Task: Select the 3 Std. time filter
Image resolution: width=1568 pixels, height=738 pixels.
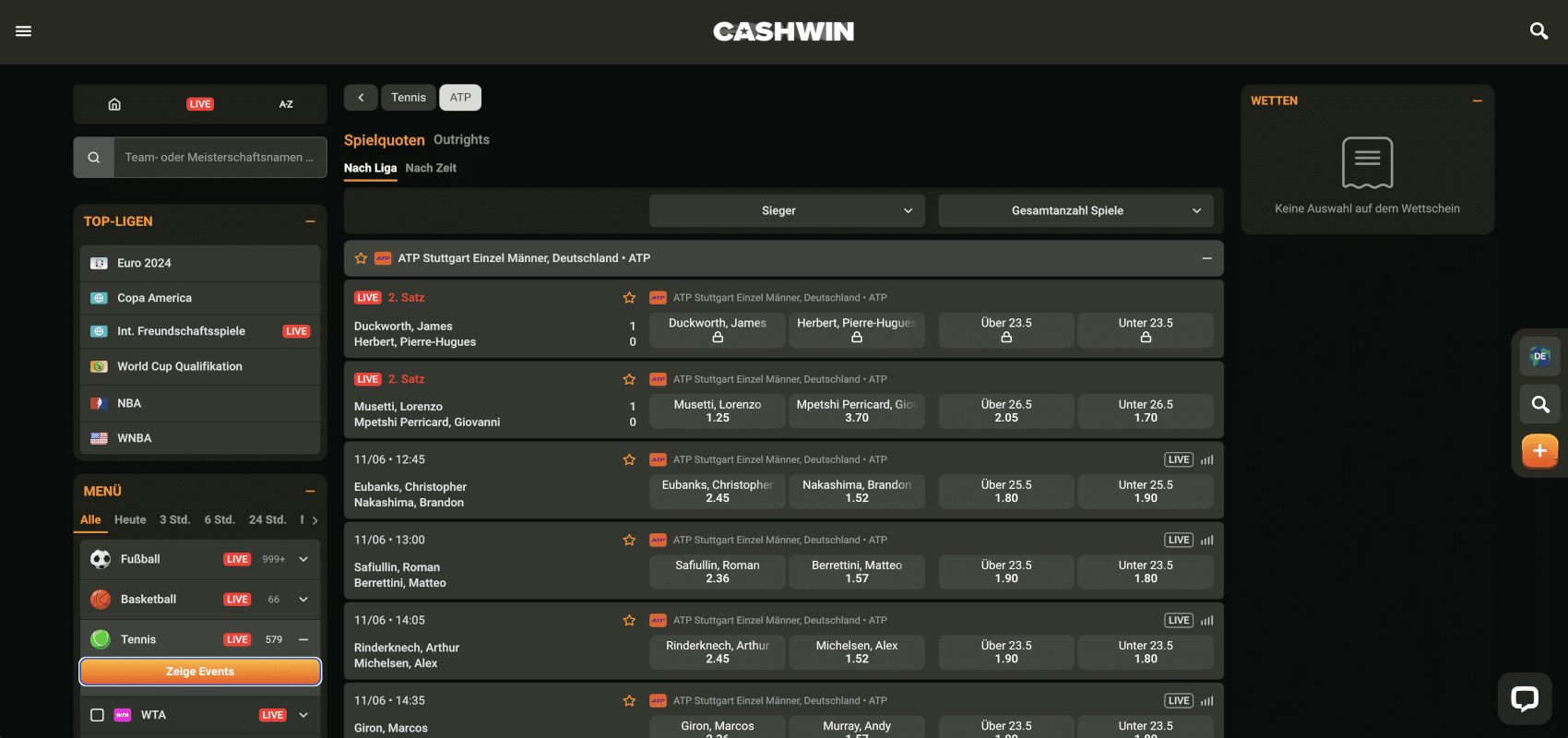Action: [x=175, y=520]
